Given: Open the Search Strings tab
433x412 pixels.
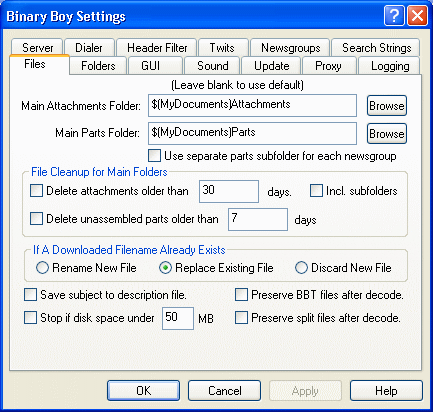Looking at the screenshot, I should 376,48.
